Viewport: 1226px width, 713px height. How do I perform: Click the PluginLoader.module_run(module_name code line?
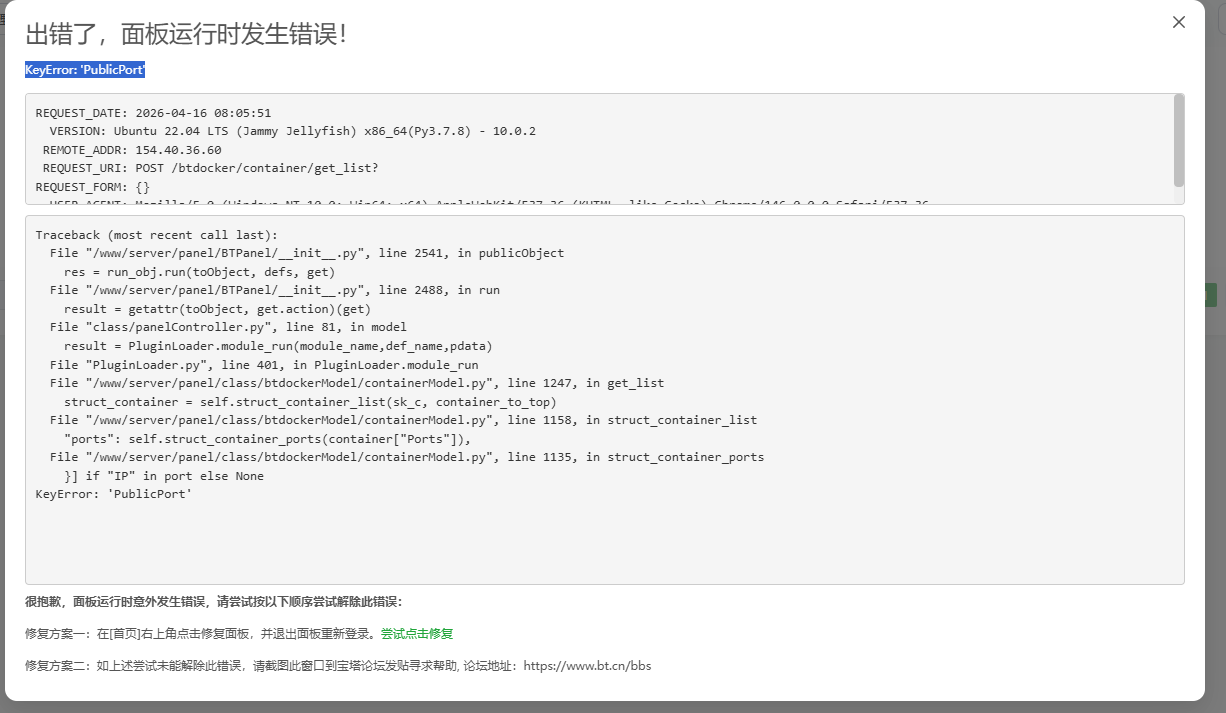(x=278, y=346)
